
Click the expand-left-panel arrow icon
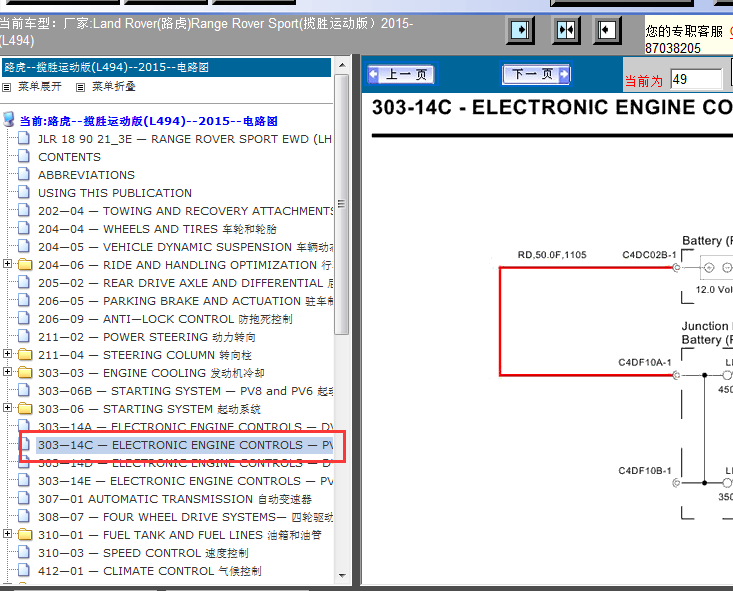click(x=607, y=31)
